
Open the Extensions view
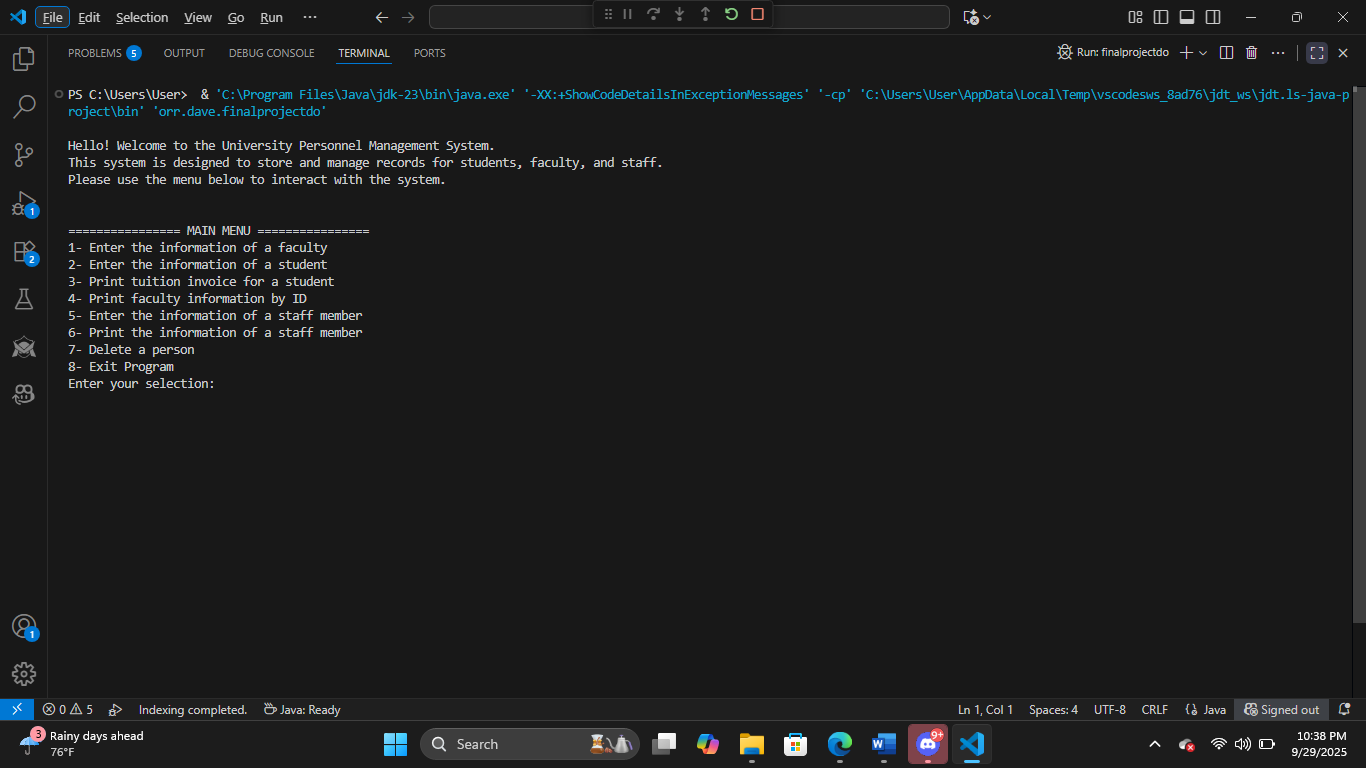click(x=24, y=251)
